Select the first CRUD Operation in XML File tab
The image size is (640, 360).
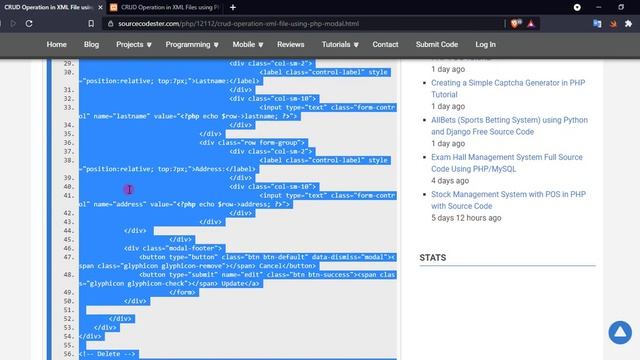click(48, 7)
